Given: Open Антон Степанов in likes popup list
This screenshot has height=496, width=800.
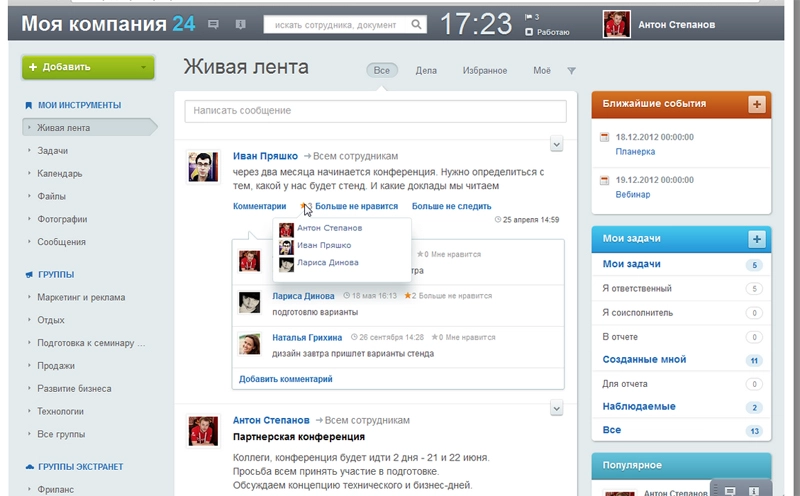Looking at the screenshot, I should [330, 228].
